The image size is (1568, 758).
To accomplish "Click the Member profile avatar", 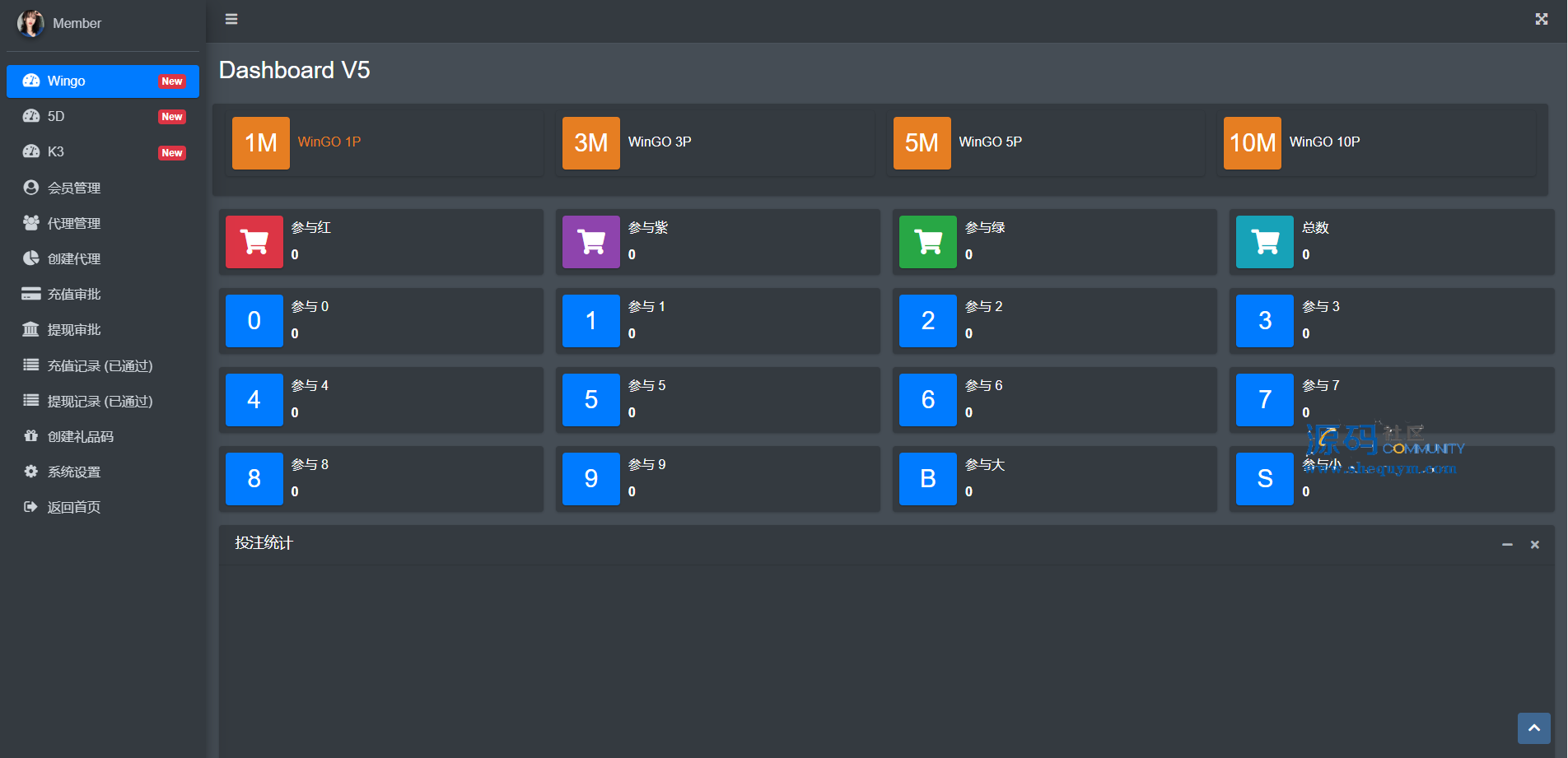I will point(30,23).
